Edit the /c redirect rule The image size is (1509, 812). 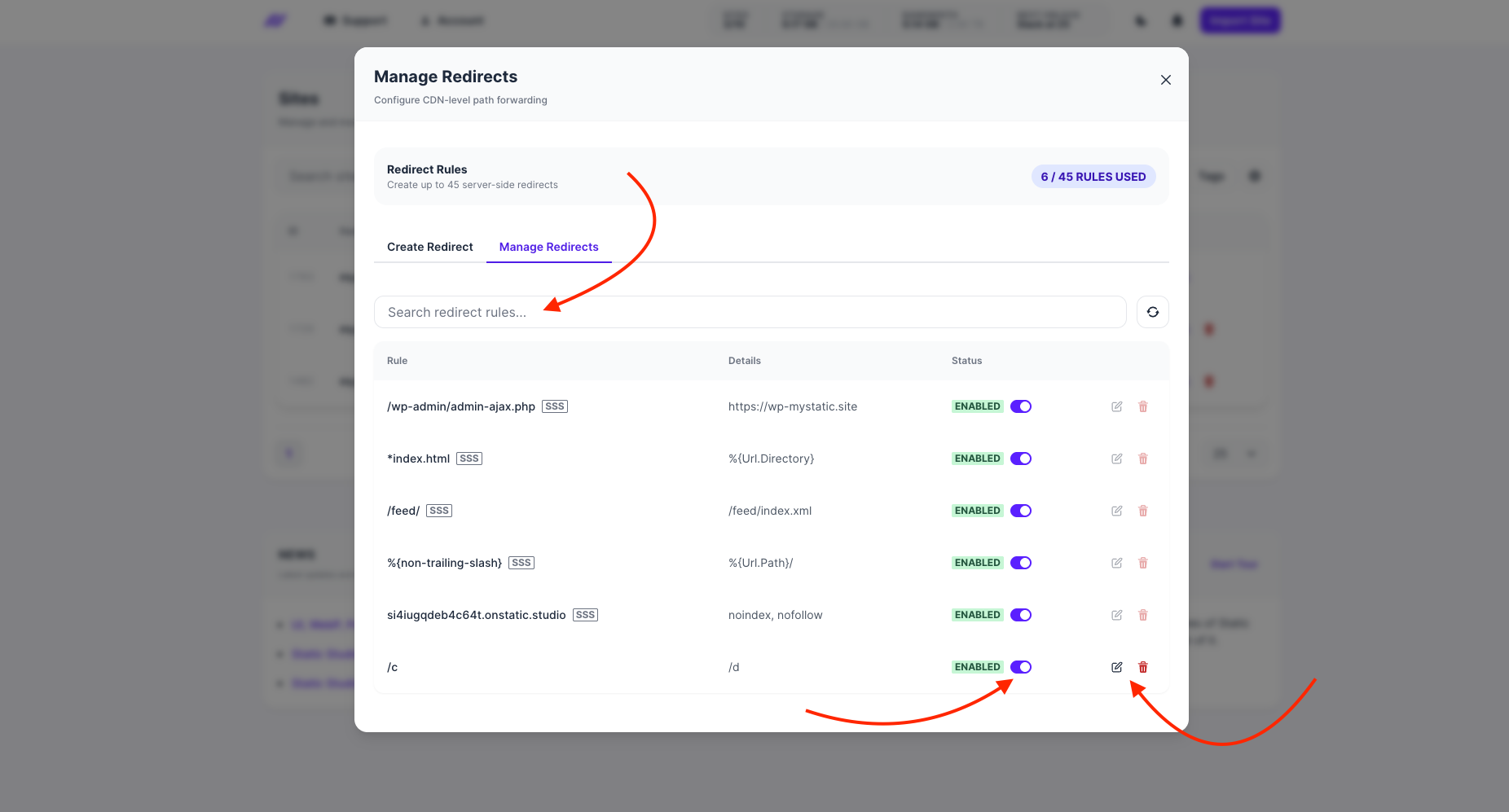tap(1116, 667)
